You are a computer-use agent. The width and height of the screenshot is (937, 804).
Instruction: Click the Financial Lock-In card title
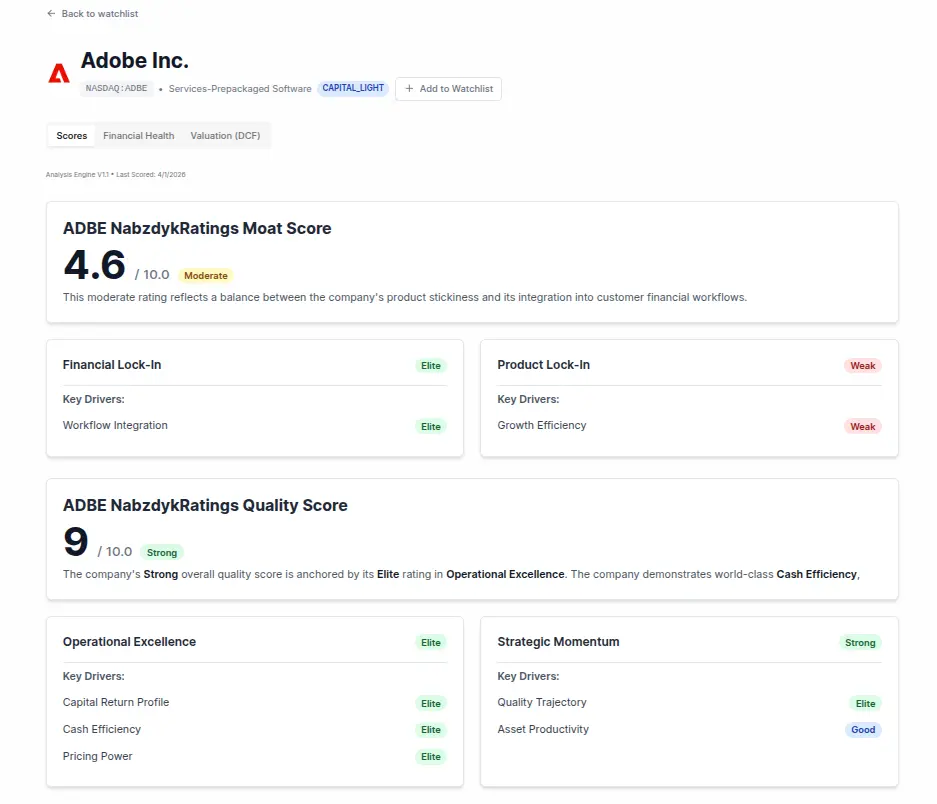click(112, 365)
